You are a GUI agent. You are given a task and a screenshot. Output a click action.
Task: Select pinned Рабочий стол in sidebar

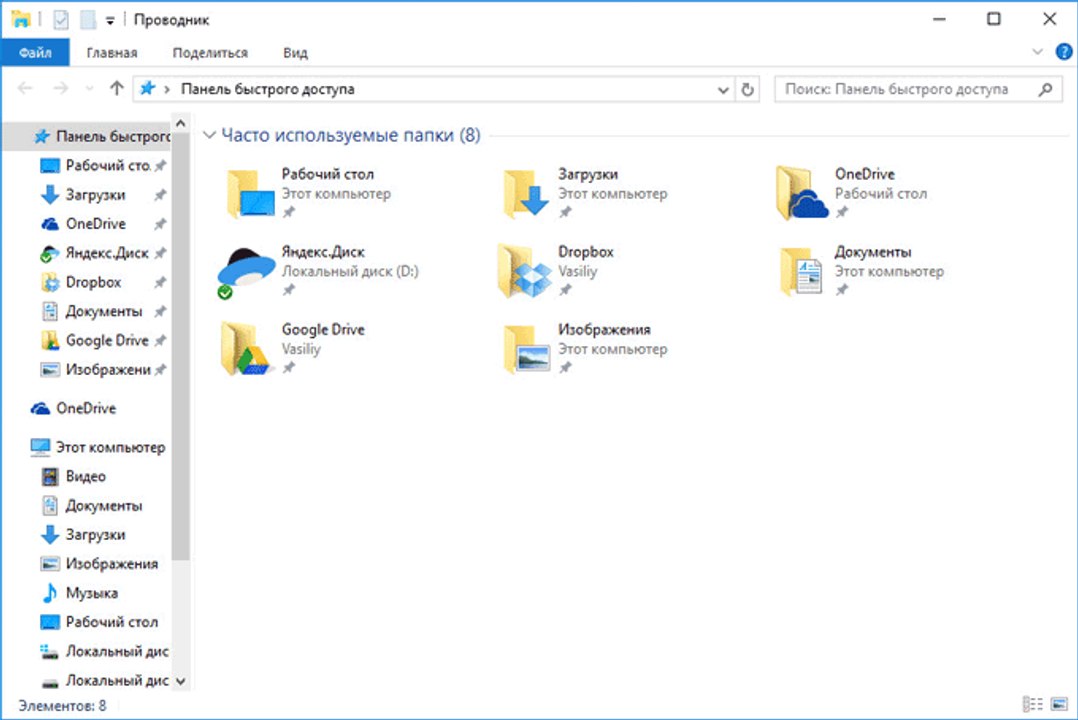click(x=101, y=165)
